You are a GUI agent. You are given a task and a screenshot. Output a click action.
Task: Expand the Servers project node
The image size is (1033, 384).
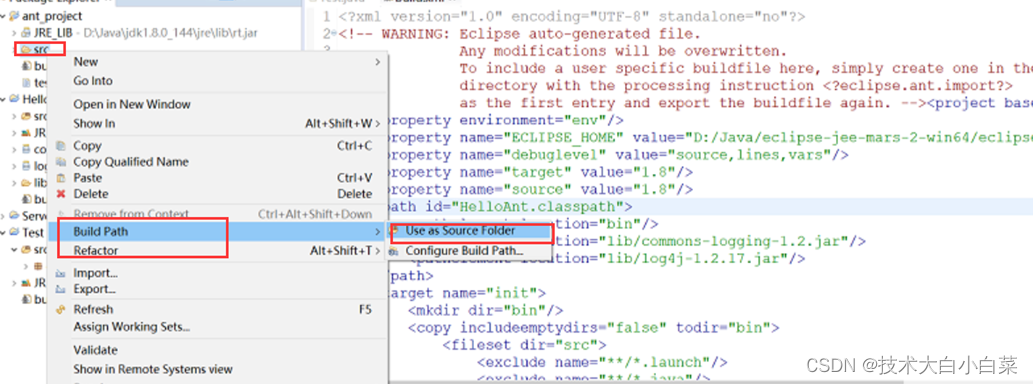point(4,215)
